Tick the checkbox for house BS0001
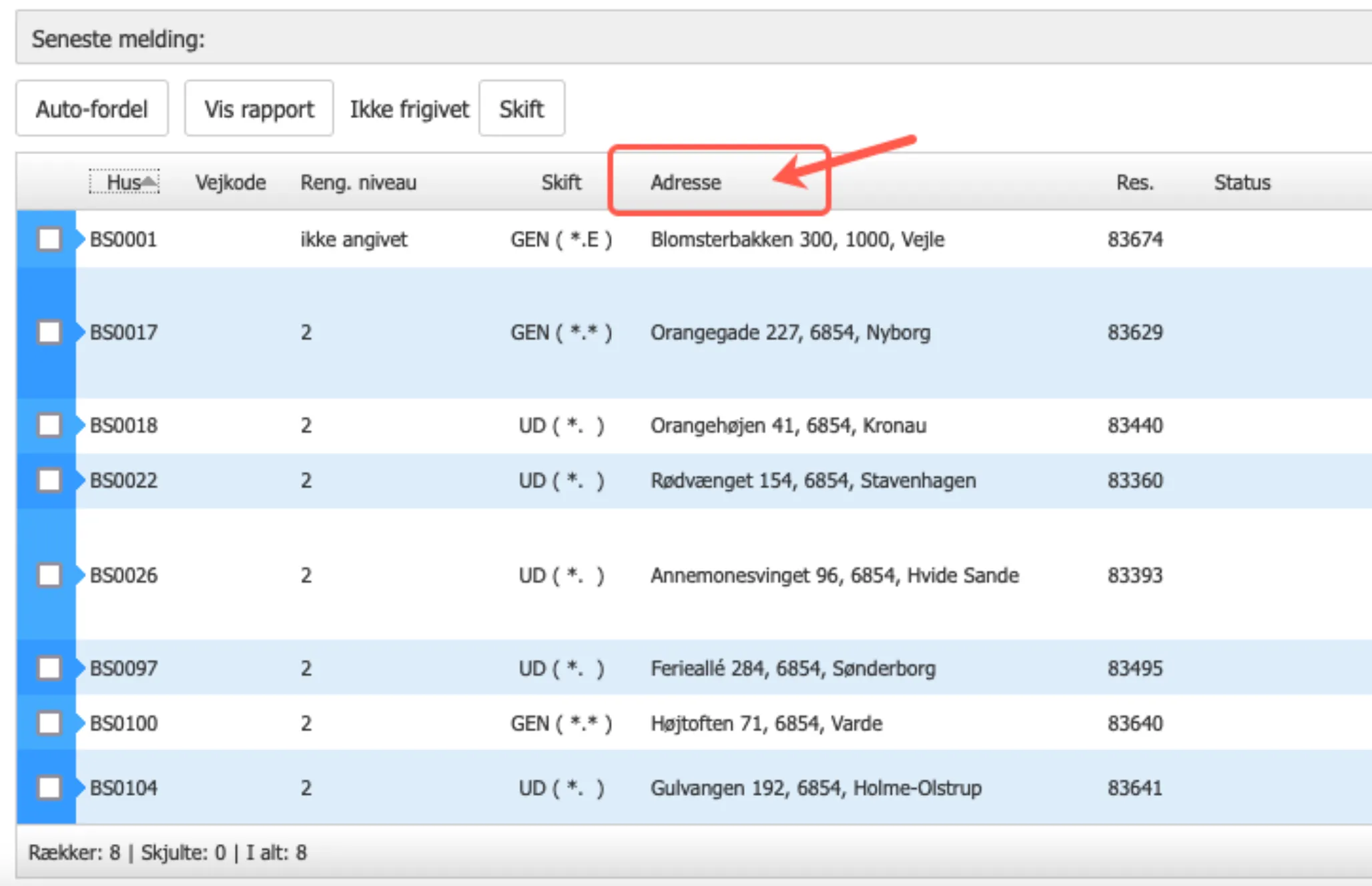Image resolution: width=1372 pixels, height=886 pixels. (x=49, y=239)
